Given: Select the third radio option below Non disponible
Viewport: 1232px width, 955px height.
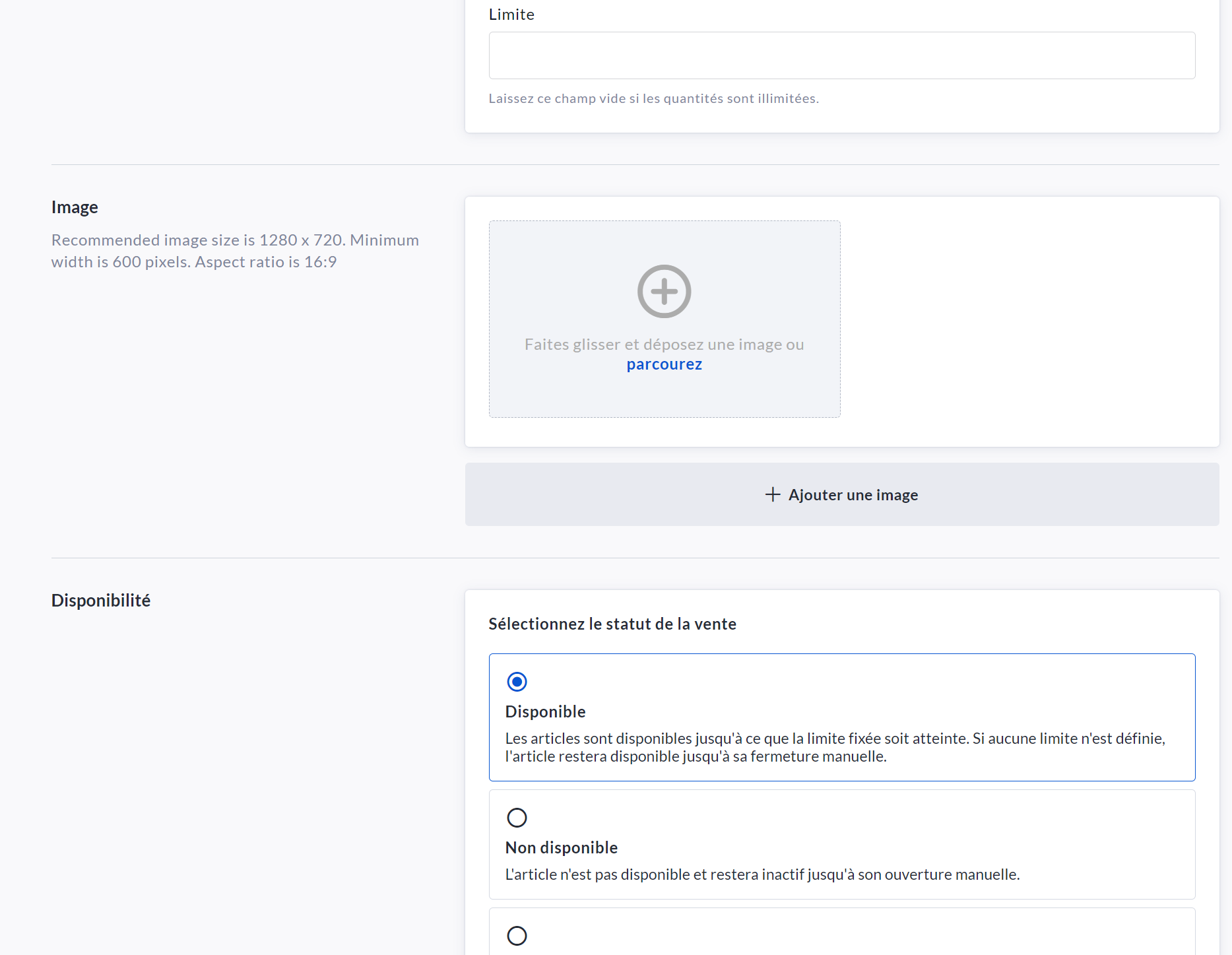Looking at the screenshot, I should [517, 935].
